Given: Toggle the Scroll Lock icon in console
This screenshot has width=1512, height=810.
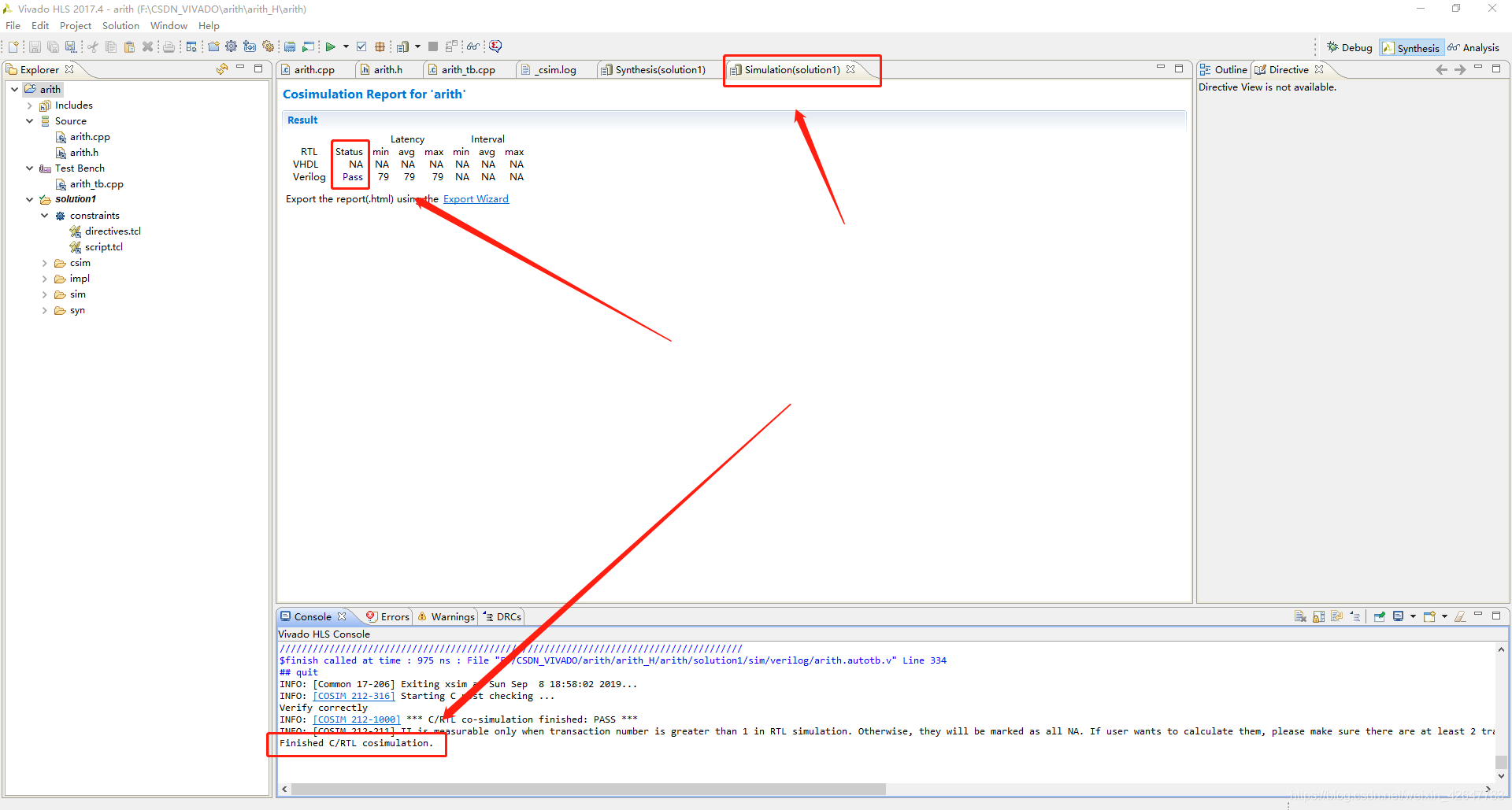Looking at the screenshot, I should (1319, 616).
